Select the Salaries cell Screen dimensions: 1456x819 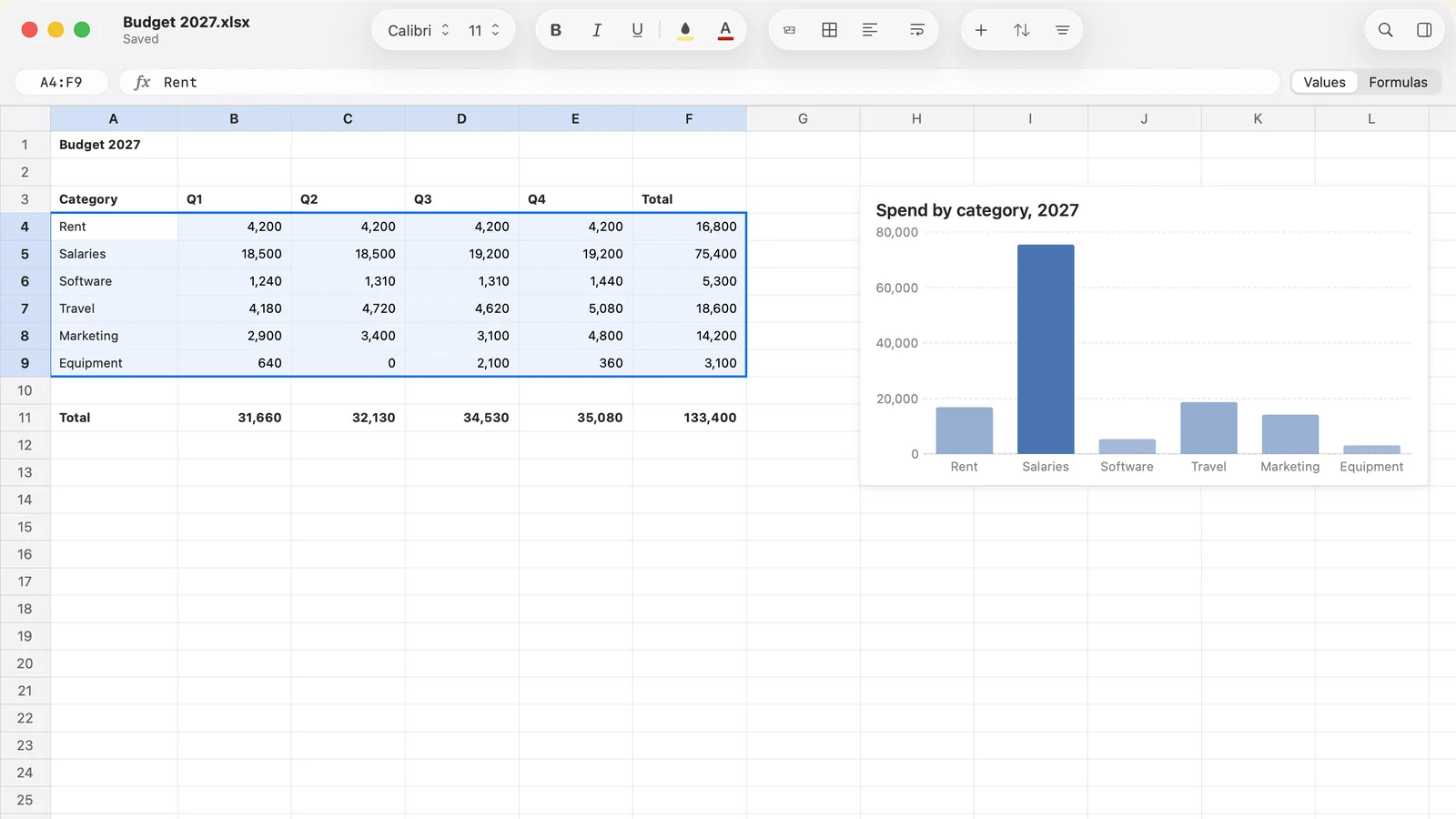pos(114,254)
